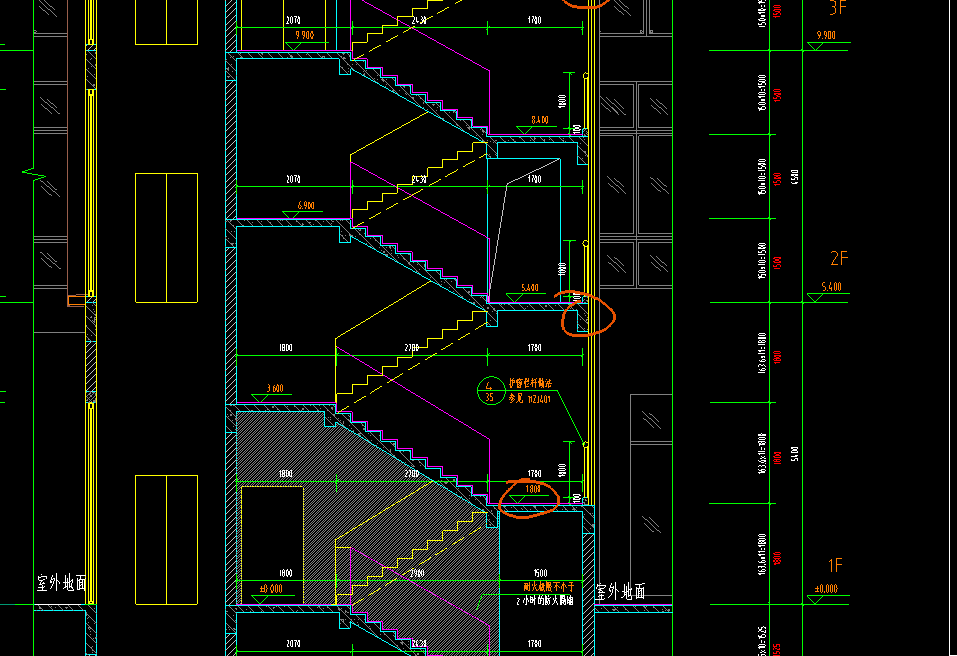Viewport: 957px width, 656px height.
Task: Select left-side 室外地面 ground label
Action: coord(62,583)
